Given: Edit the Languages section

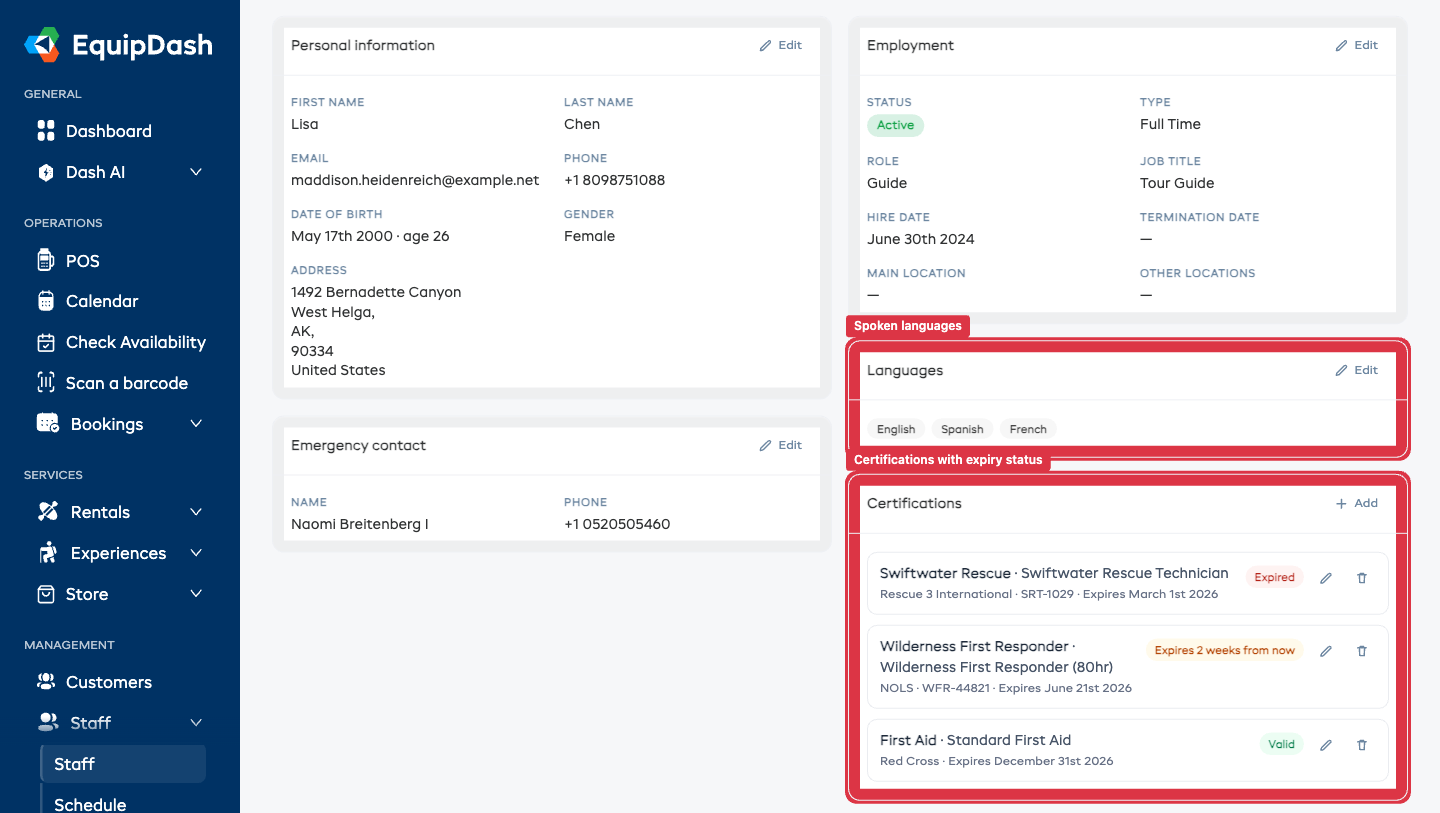Looking at the screenshot, I should coord(1356,370).
